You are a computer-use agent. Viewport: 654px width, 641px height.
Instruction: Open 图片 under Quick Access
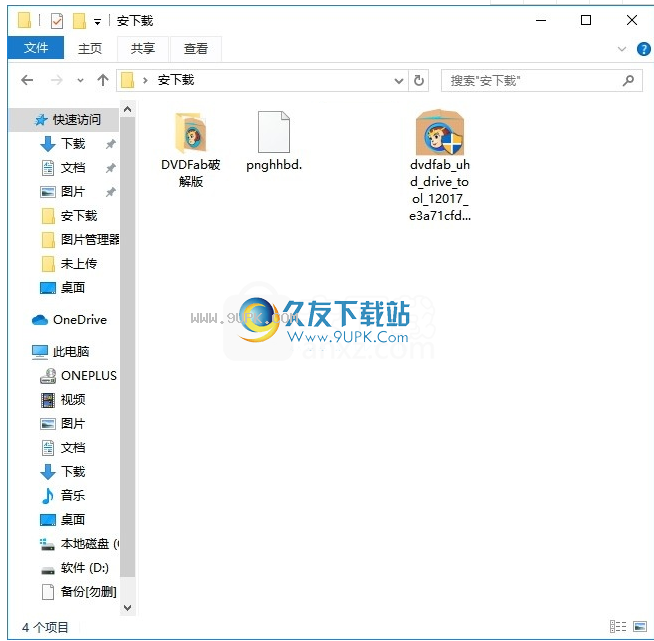click(x=73, y=192)
